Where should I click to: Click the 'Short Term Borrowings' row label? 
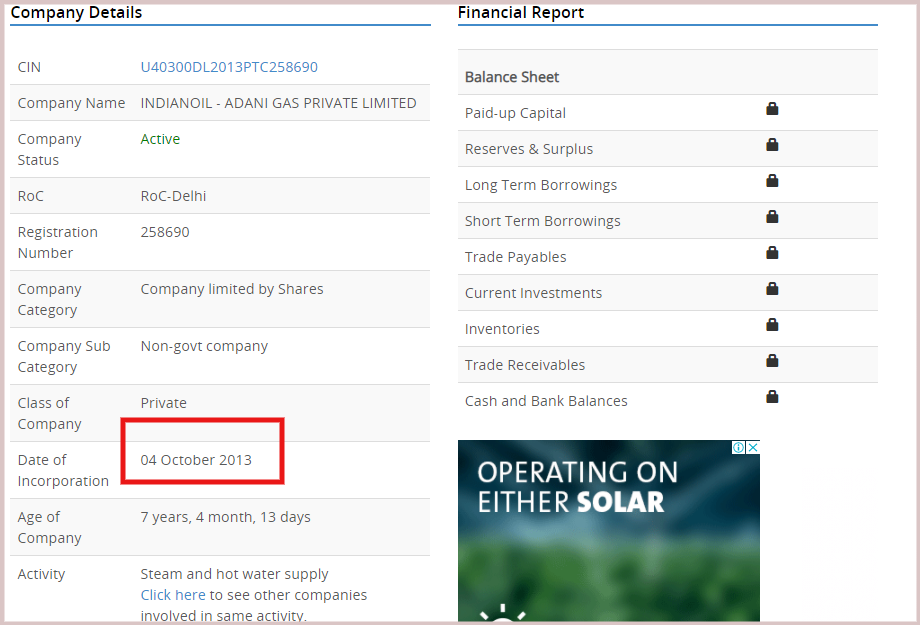coord(543,221)
